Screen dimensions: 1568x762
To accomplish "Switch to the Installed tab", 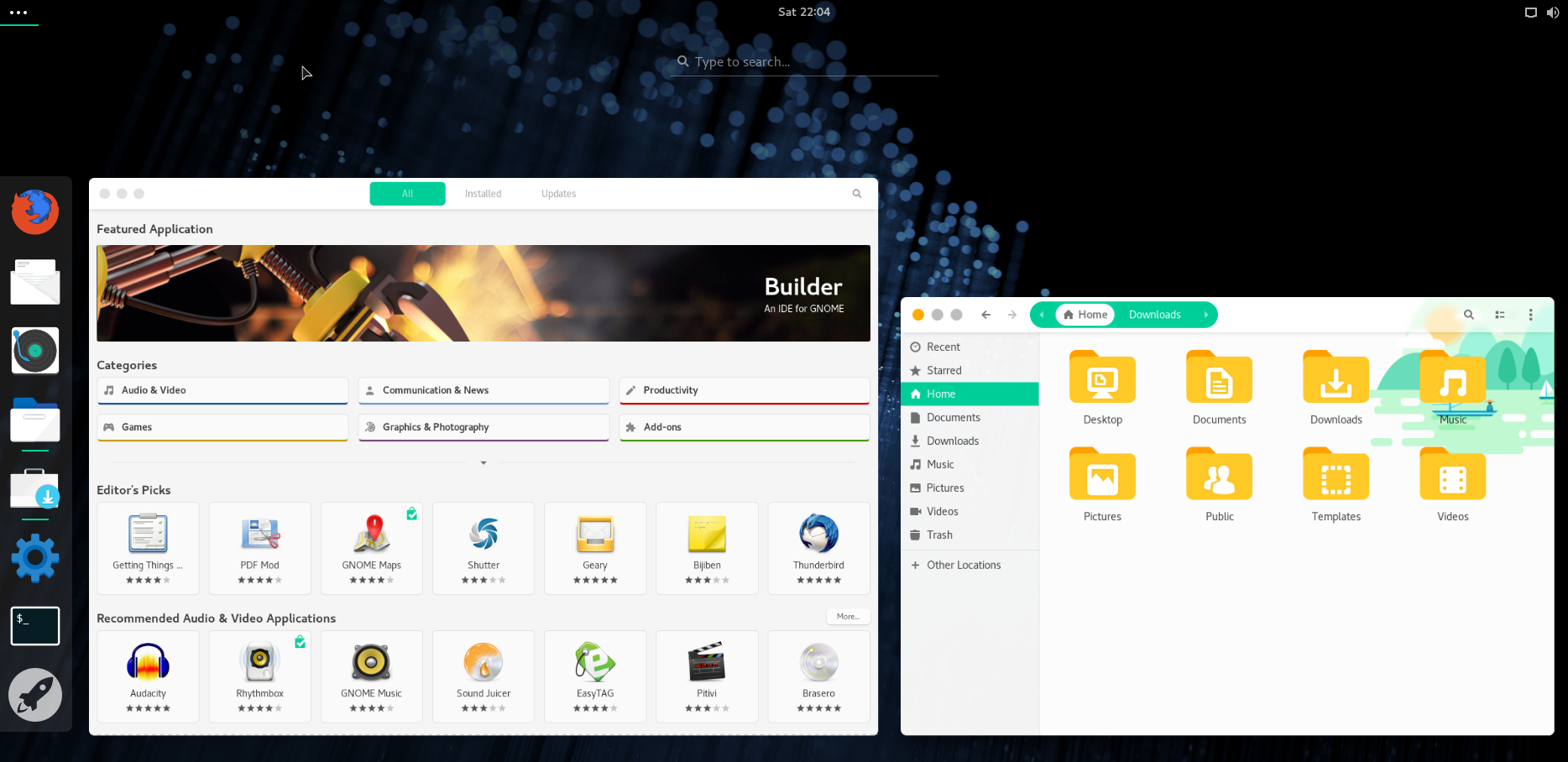I will pyautogui.click(x=483, y=194).
